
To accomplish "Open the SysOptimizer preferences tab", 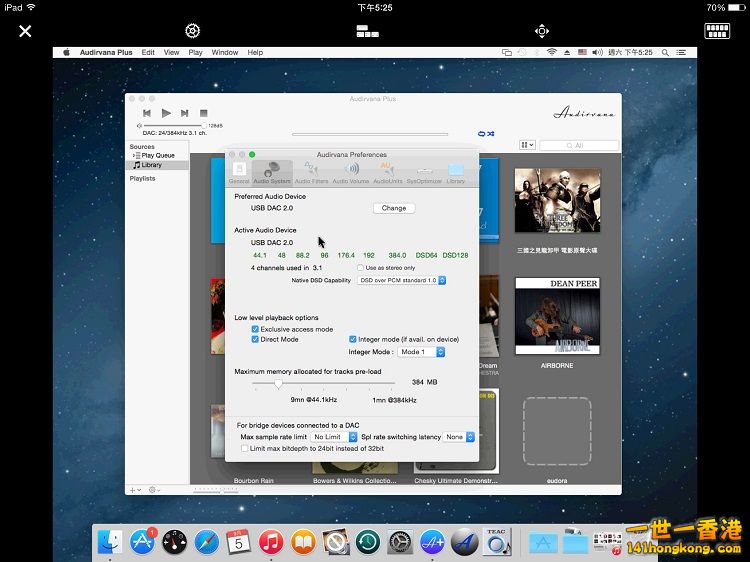I will point(424,172).
